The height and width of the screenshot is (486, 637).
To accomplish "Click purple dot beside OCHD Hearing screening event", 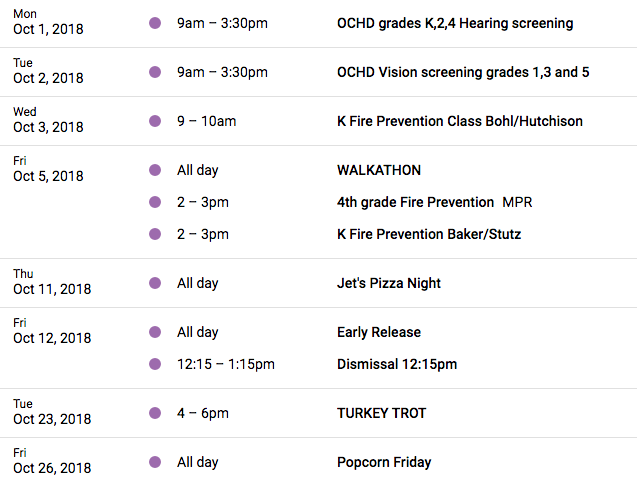I will (155, 23).
